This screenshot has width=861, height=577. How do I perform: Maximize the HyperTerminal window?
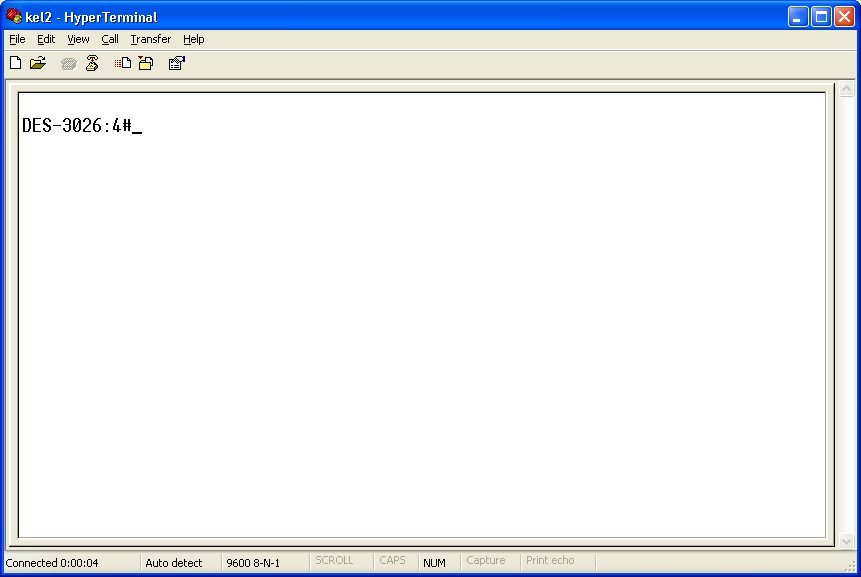pos(821,17)
